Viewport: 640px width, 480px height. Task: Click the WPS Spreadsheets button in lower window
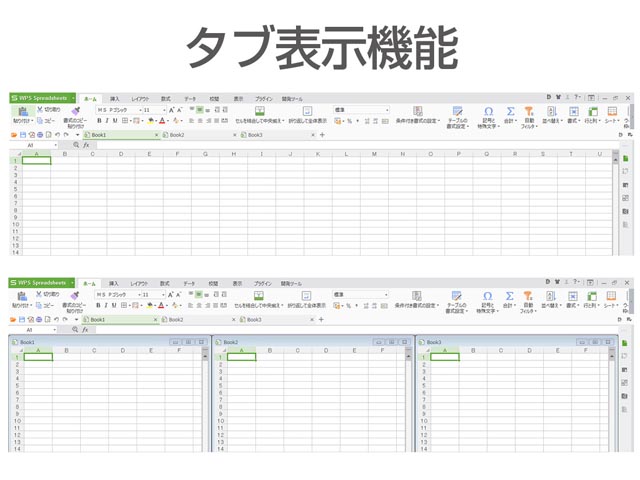pos(40,282)
